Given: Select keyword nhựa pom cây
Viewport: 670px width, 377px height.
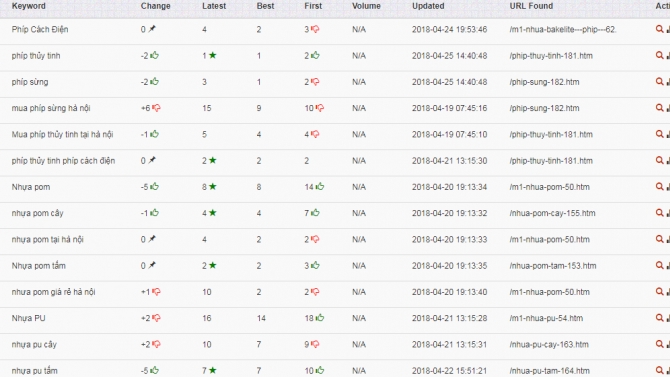Looking at the screenshot, I should (38, 213).
